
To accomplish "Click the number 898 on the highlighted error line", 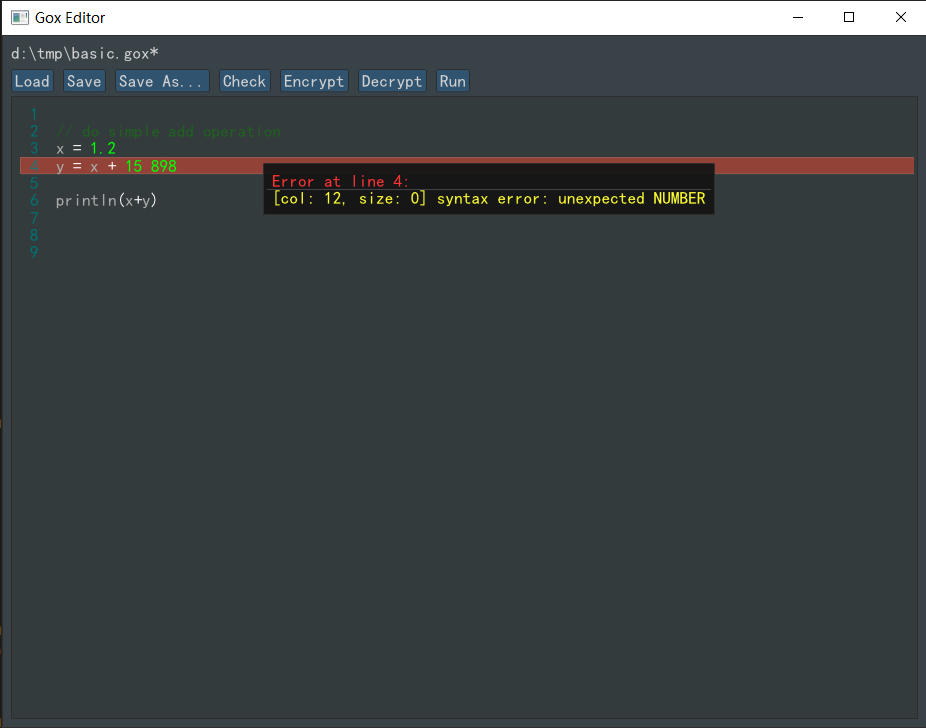I will 163,166.
